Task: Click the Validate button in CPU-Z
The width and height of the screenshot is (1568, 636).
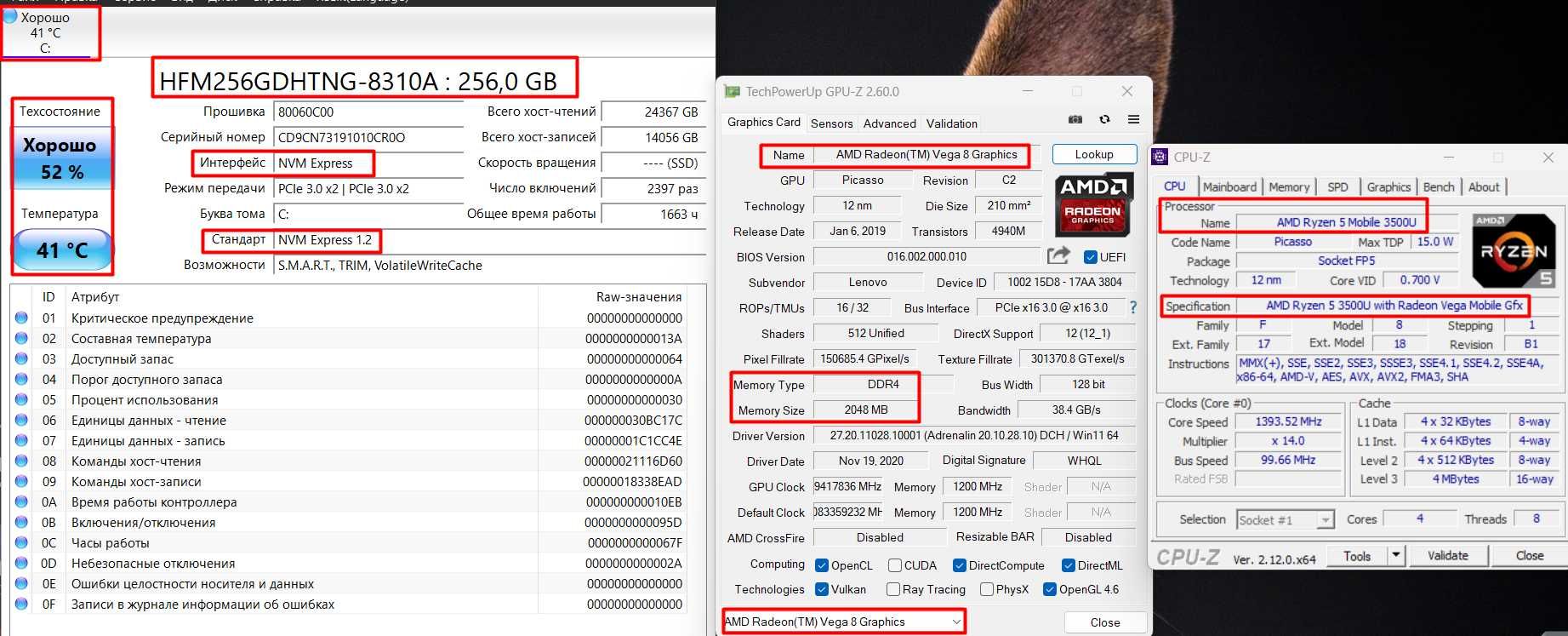Action: 1447,555
